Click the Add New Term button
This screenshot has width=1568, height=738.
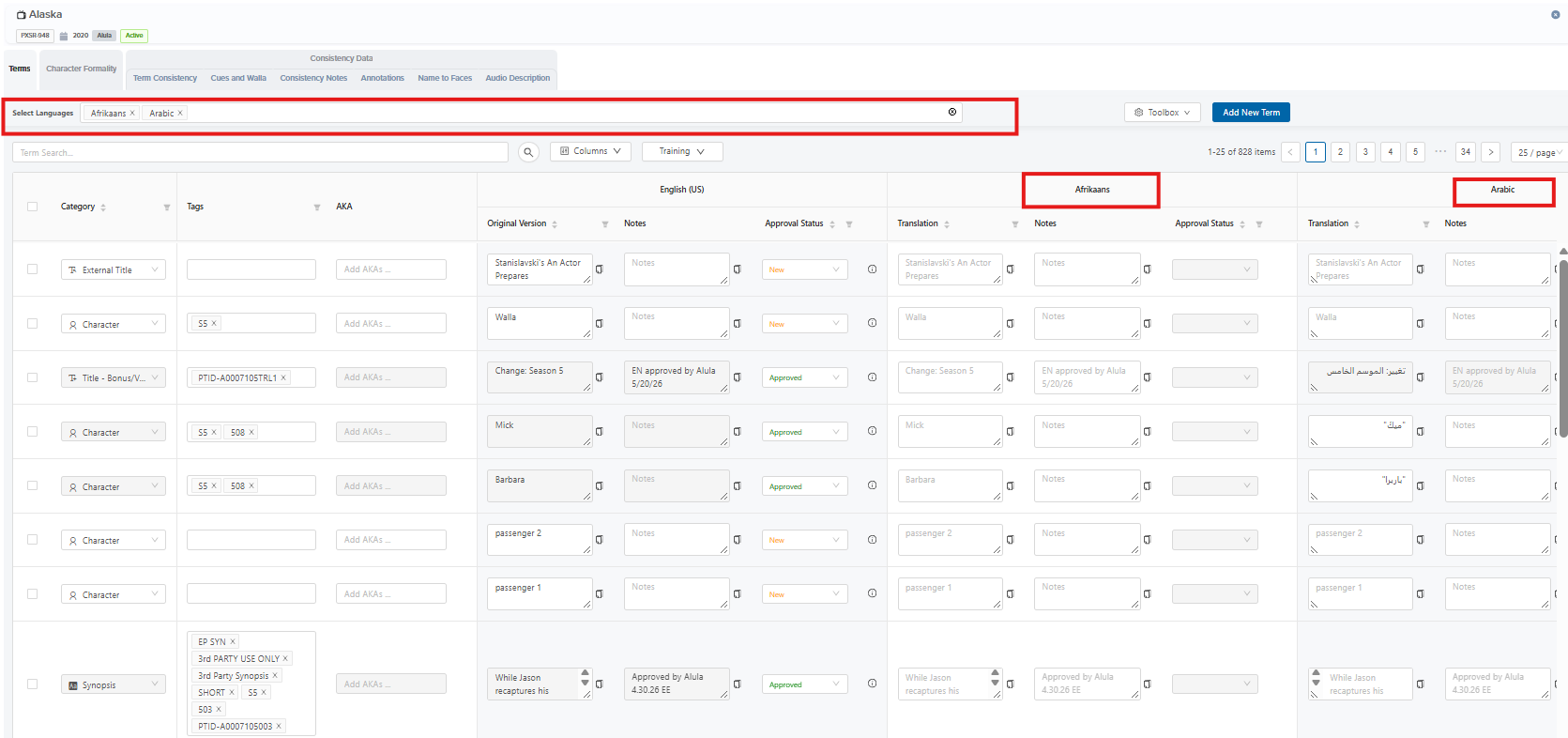click(x=1251, y=113)
